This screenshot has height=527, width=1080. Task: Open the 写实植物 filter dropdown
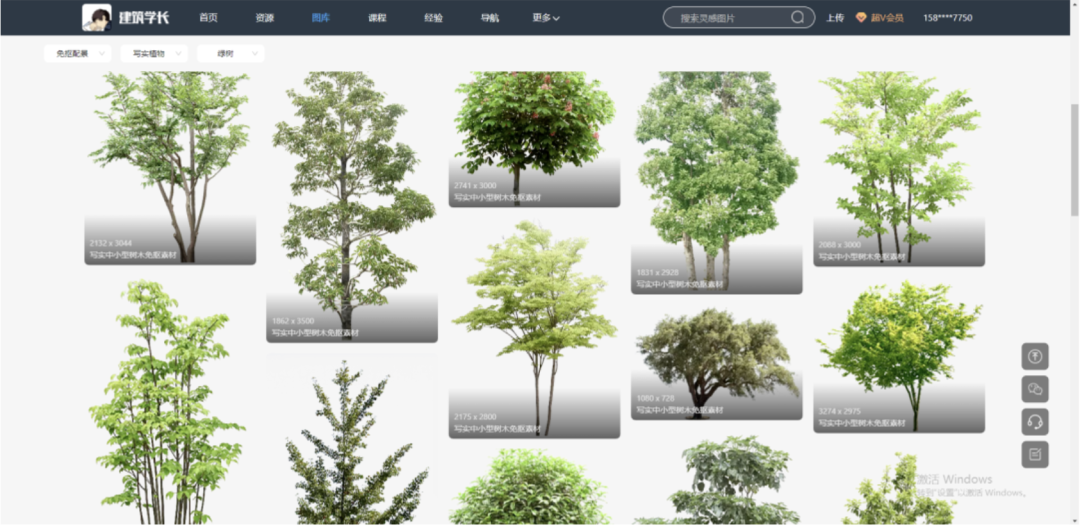(154, 54)
